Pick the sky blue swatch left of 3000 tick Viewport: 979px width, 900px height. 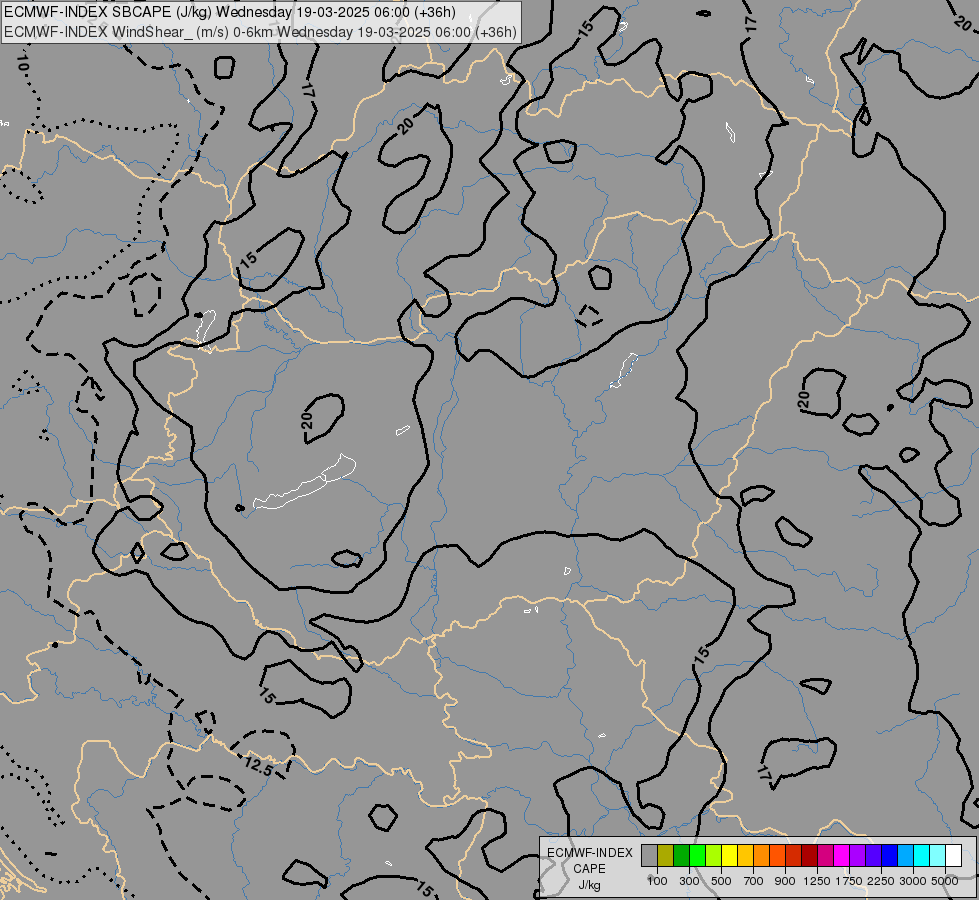point(906,856)
